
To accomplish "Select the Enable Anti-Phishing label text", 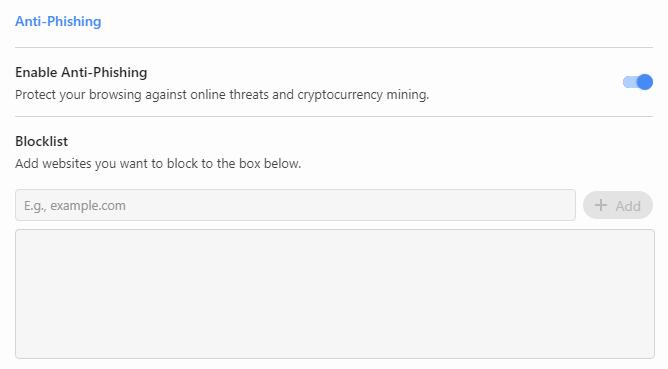I will pos(81,72).
